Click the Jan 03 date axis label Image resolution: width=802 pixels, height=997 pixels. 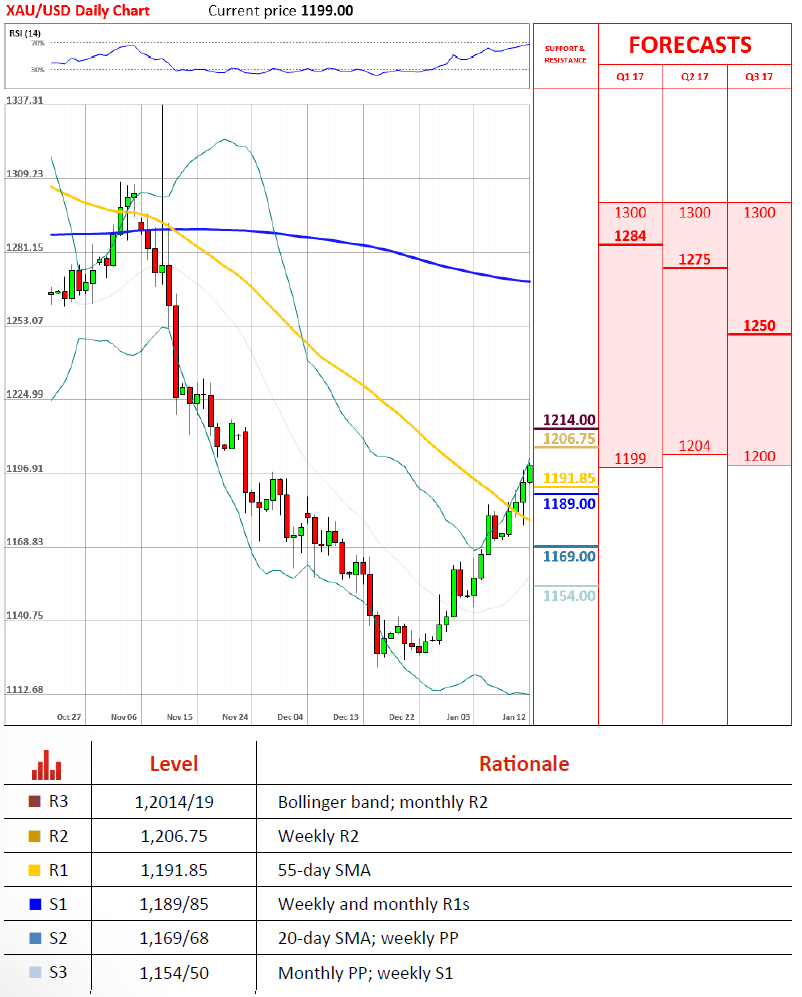[x=458, y=717]
